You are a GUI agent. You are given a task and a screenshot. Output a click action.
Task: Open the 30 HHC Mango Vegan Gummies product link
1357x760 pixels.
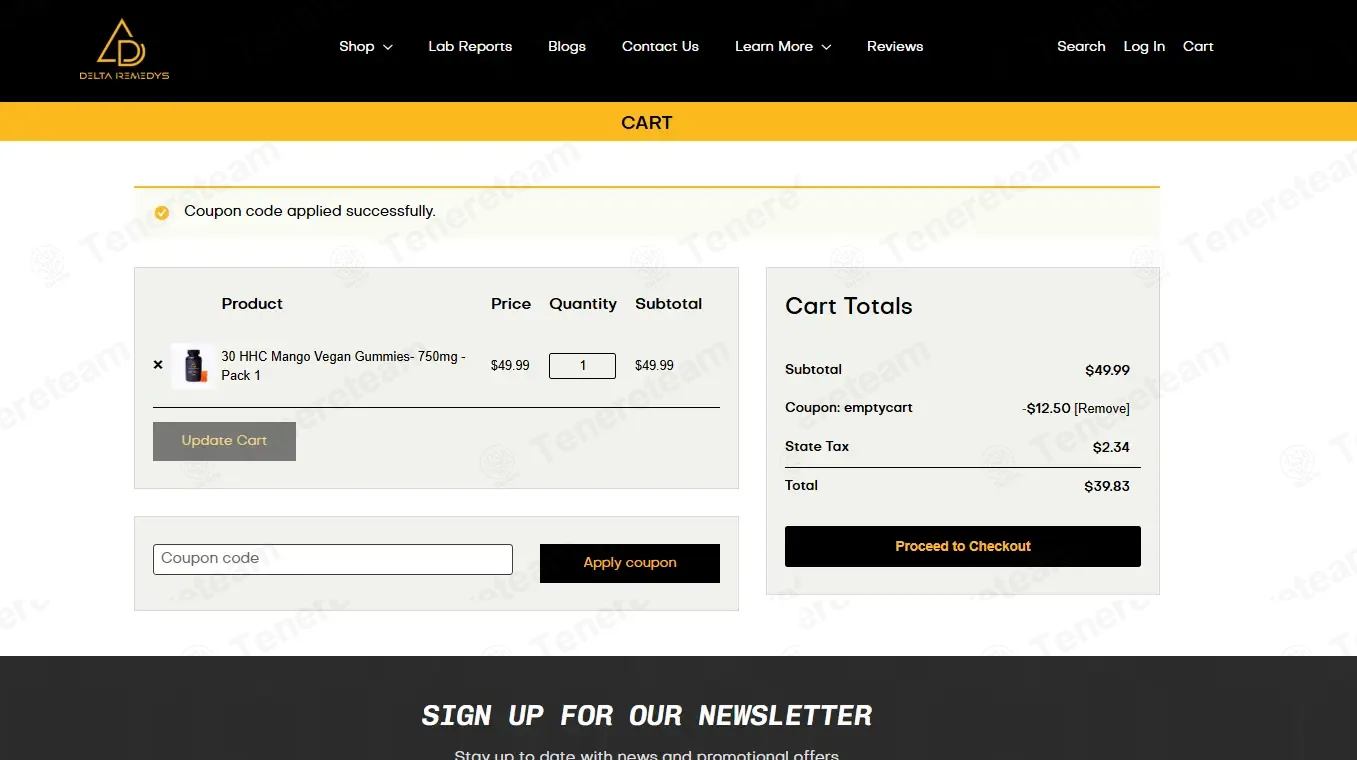point(343,366)
